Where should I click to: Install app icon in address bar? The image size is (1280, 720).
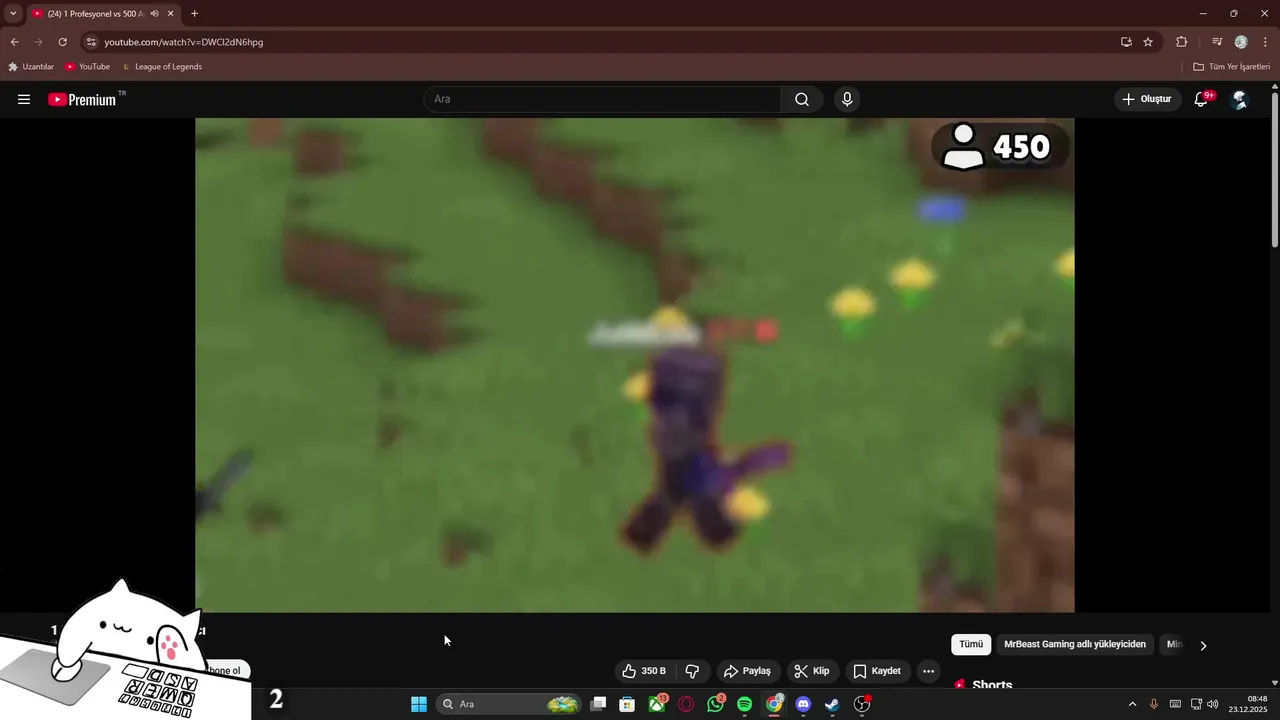pos(1126,42)
